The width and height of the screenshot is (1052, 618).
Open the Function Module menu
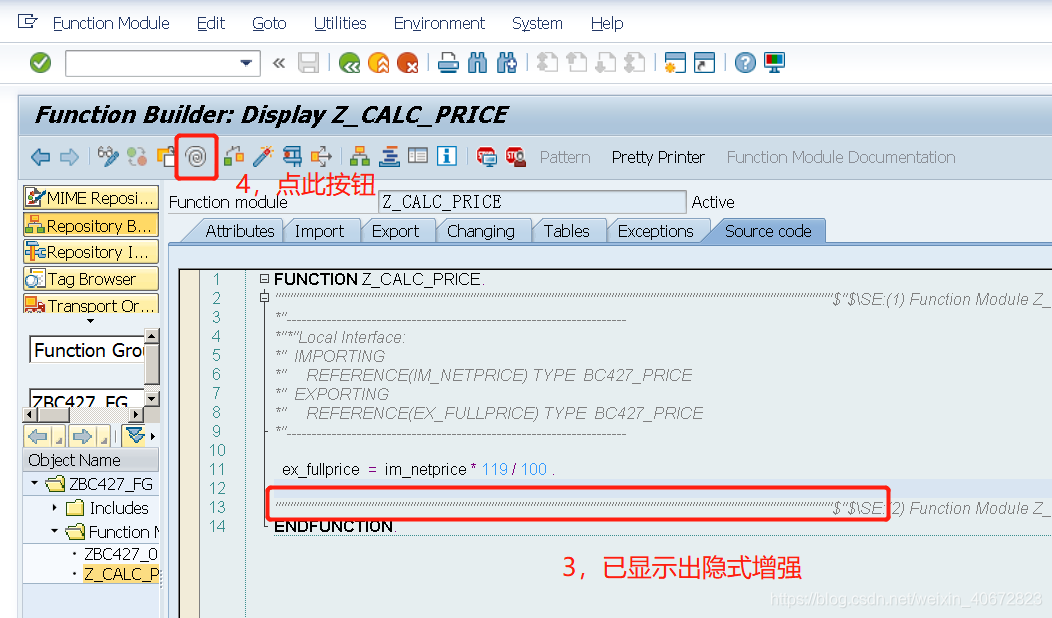click(x=111, y=23)
